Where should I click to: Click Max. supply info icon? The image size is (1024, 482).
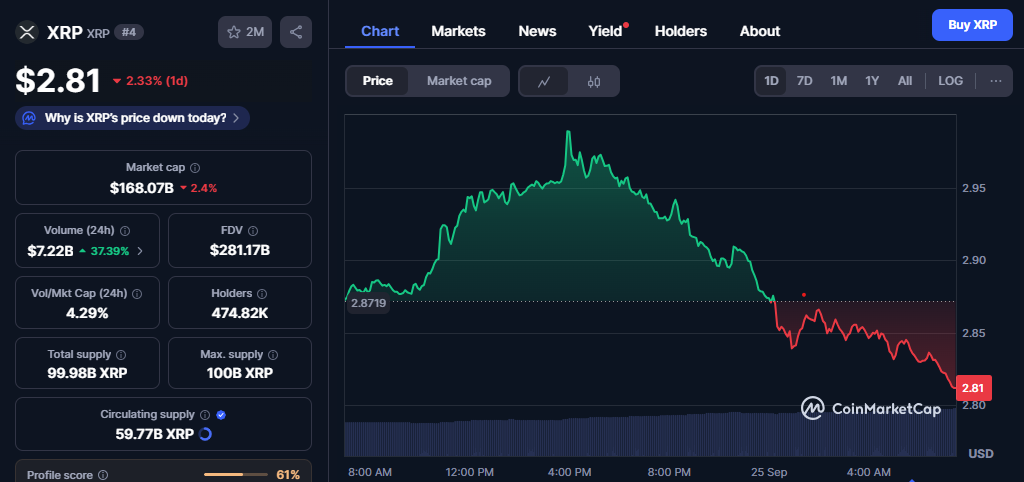point(273,355)
